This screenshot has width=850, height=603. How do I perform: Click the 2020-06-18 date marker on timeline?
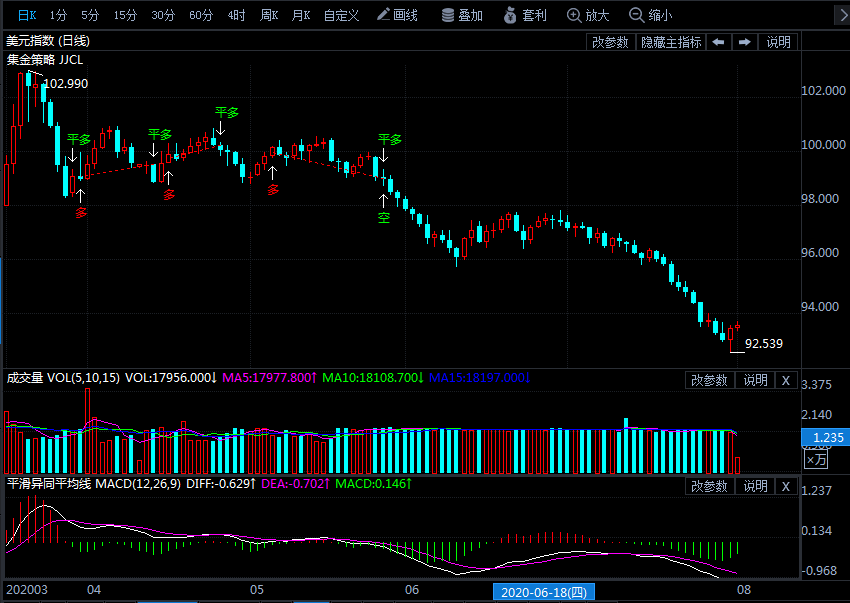pyautogui.click(x=546, y=592)
